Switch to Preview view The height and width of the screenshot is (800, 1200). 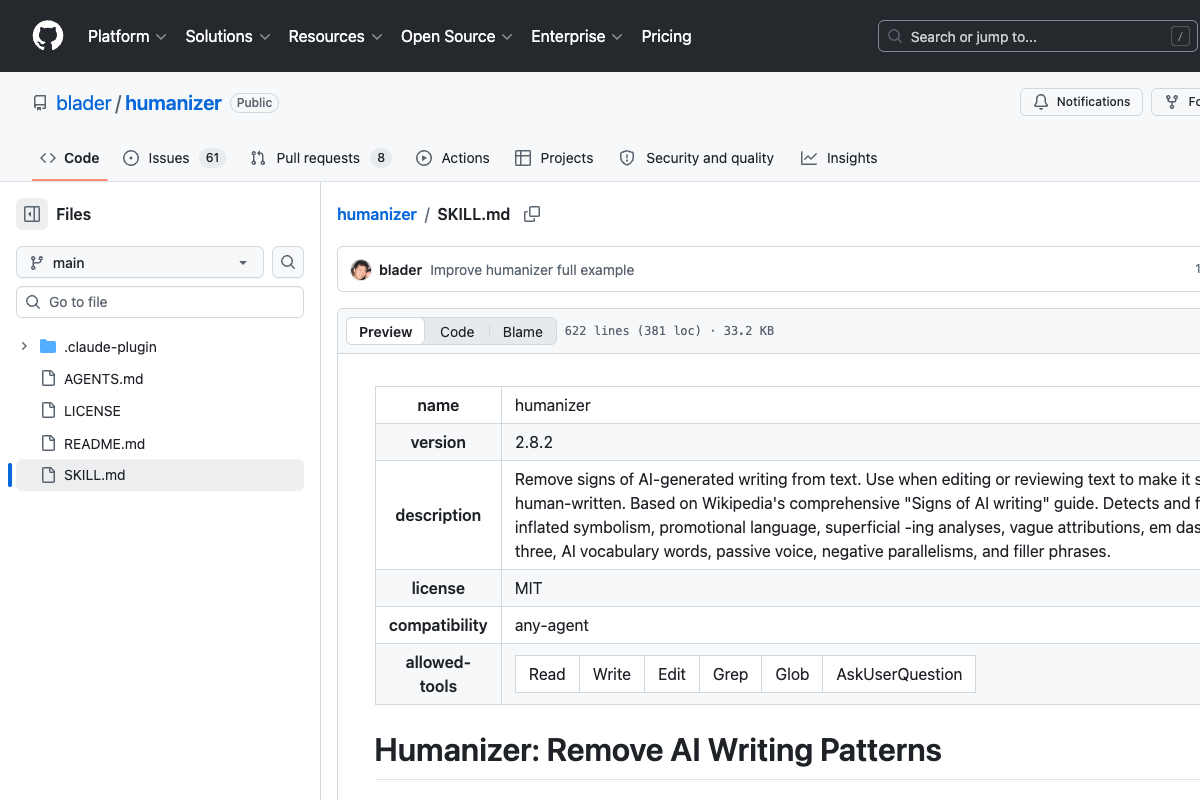click(386, 332)
